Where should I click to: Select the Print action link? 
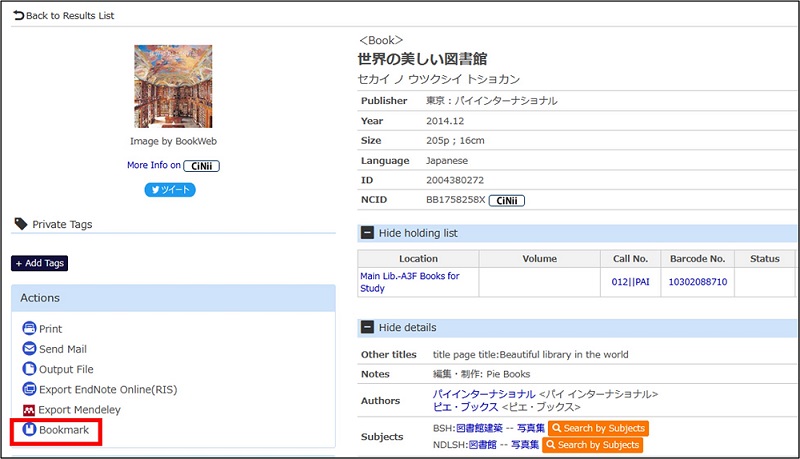click(x=51, y=329)
